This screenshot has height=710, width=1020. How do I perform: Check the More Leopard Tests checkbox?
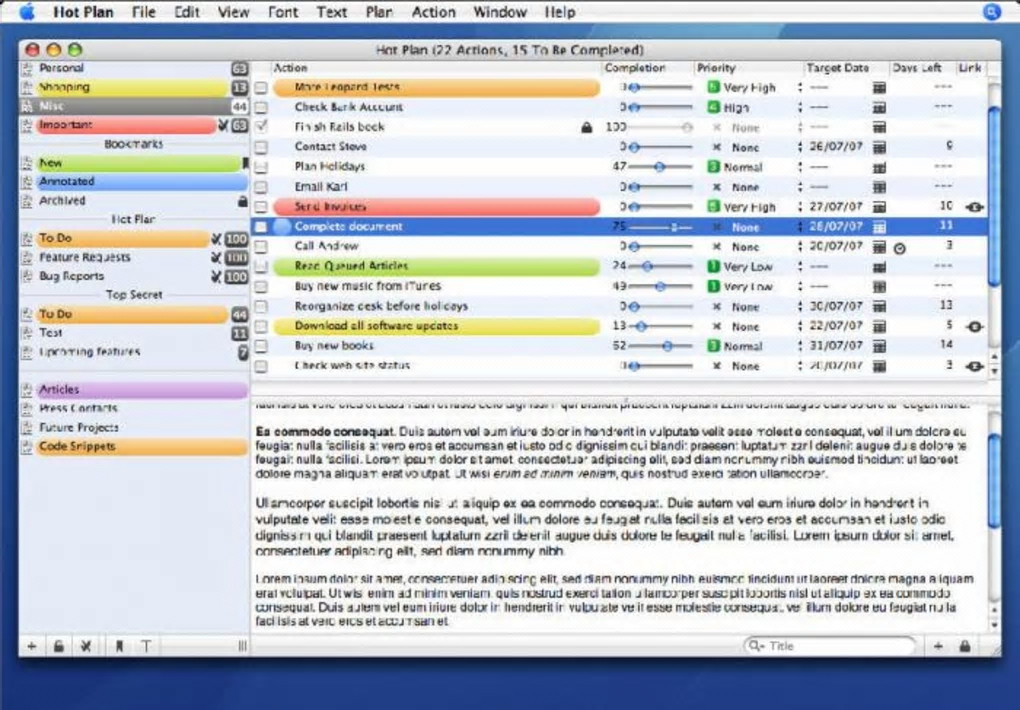261,88
